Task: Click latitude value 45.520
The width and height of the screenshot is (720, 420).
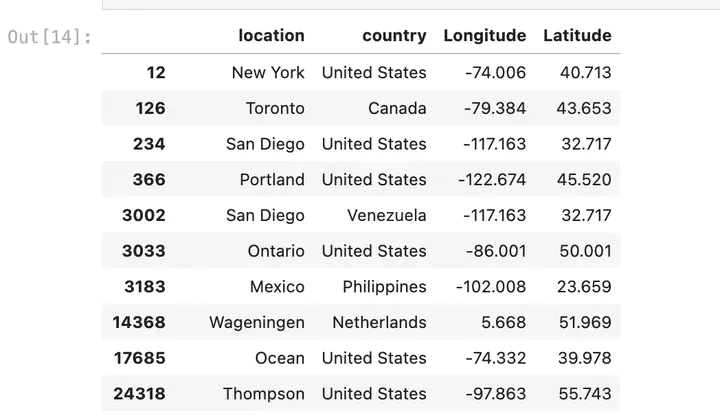Action: (x=586, y=180)
